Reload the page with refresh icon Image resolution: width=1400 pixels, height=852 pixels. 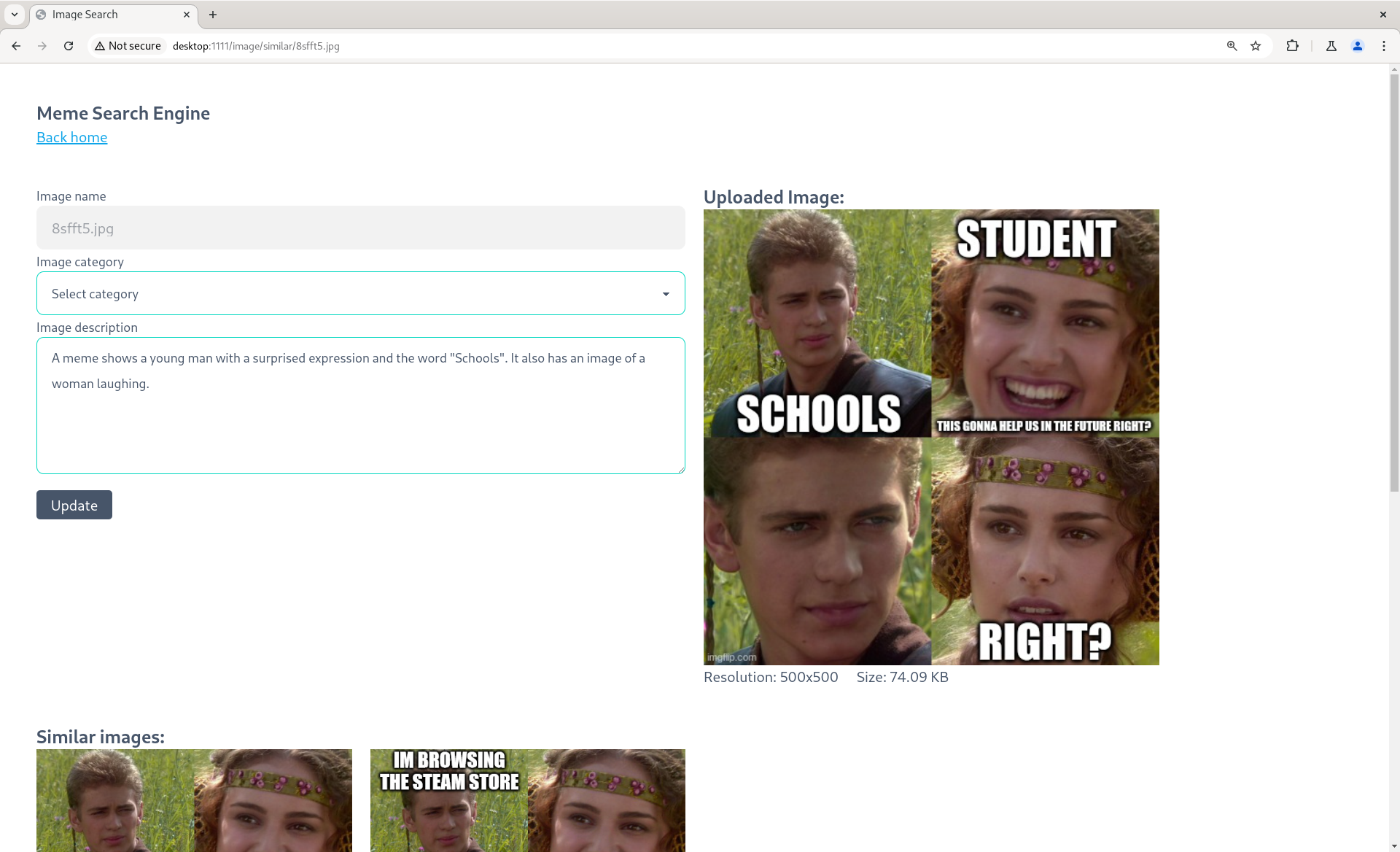point(69,46)
